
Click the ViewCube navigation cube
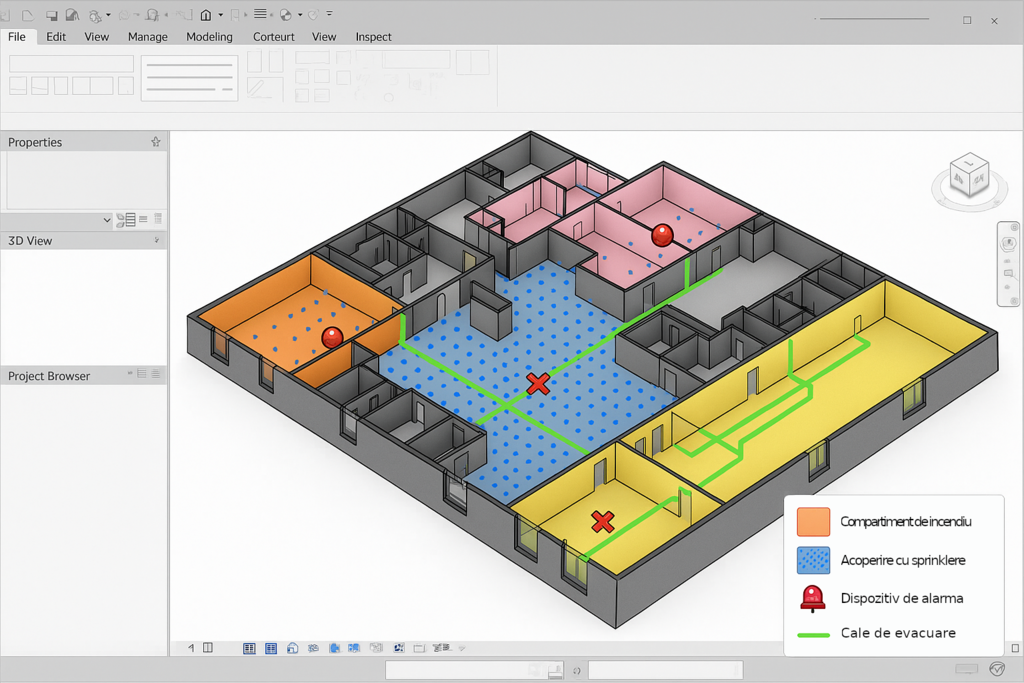(968, 175)
